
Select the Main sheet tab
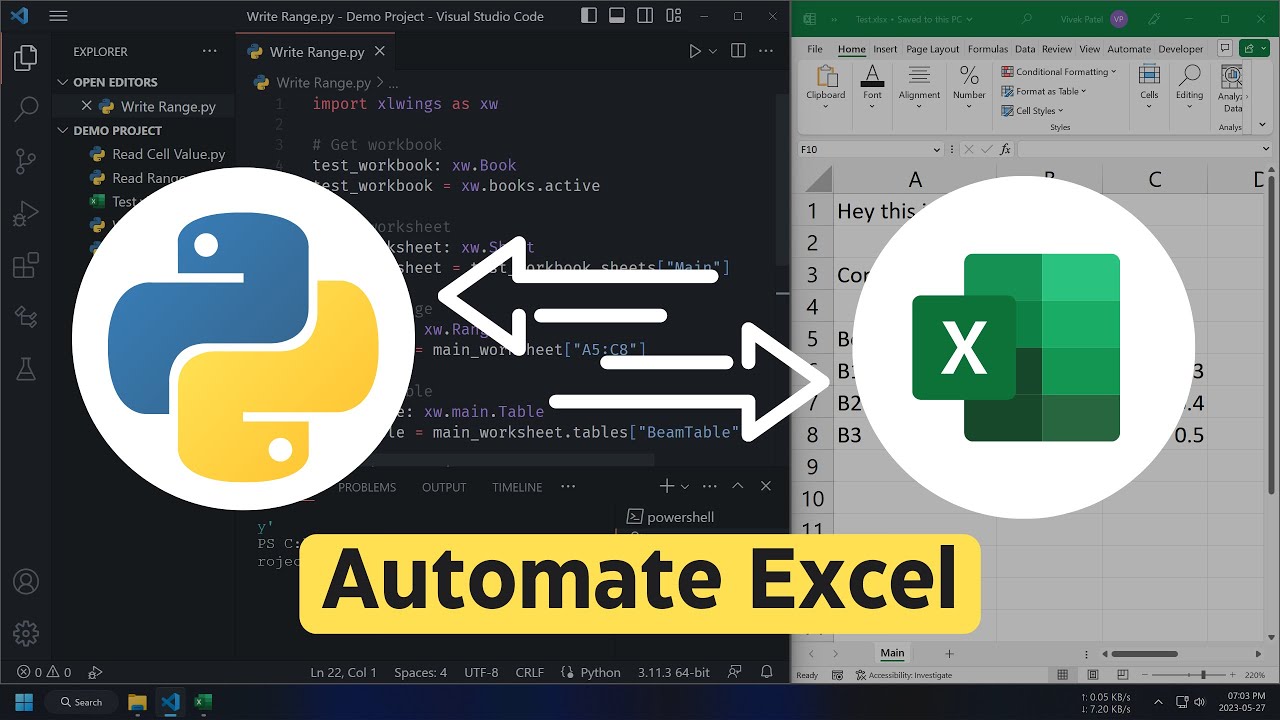(x=892, y=653)
